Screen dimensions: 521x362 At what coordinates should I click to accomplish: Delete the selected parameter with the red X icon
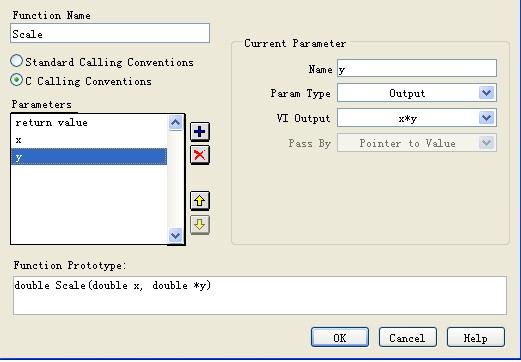pos(200,155)
